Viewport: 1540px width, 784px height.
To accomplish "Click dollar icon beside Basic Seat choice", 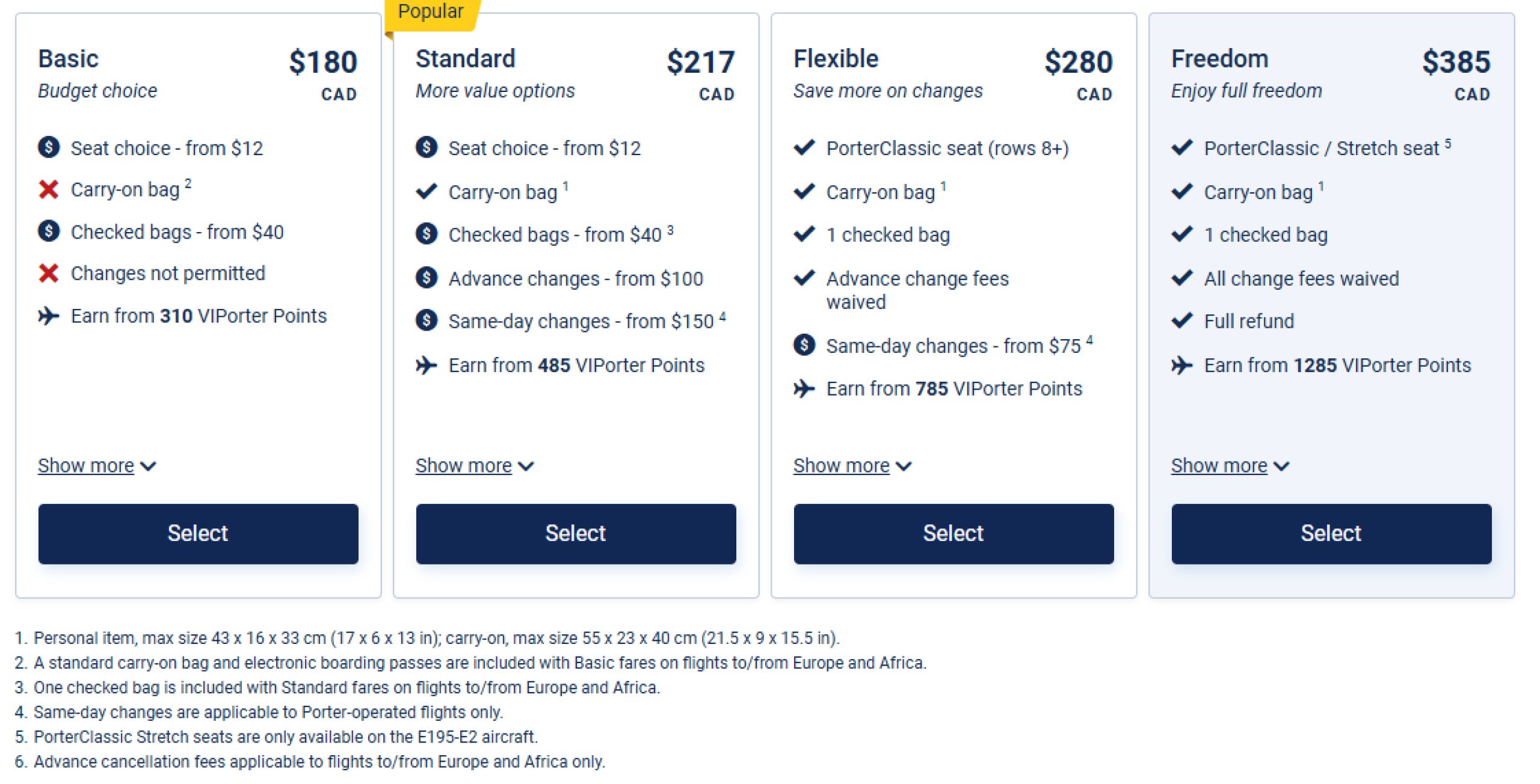I will tap(49, 147).
